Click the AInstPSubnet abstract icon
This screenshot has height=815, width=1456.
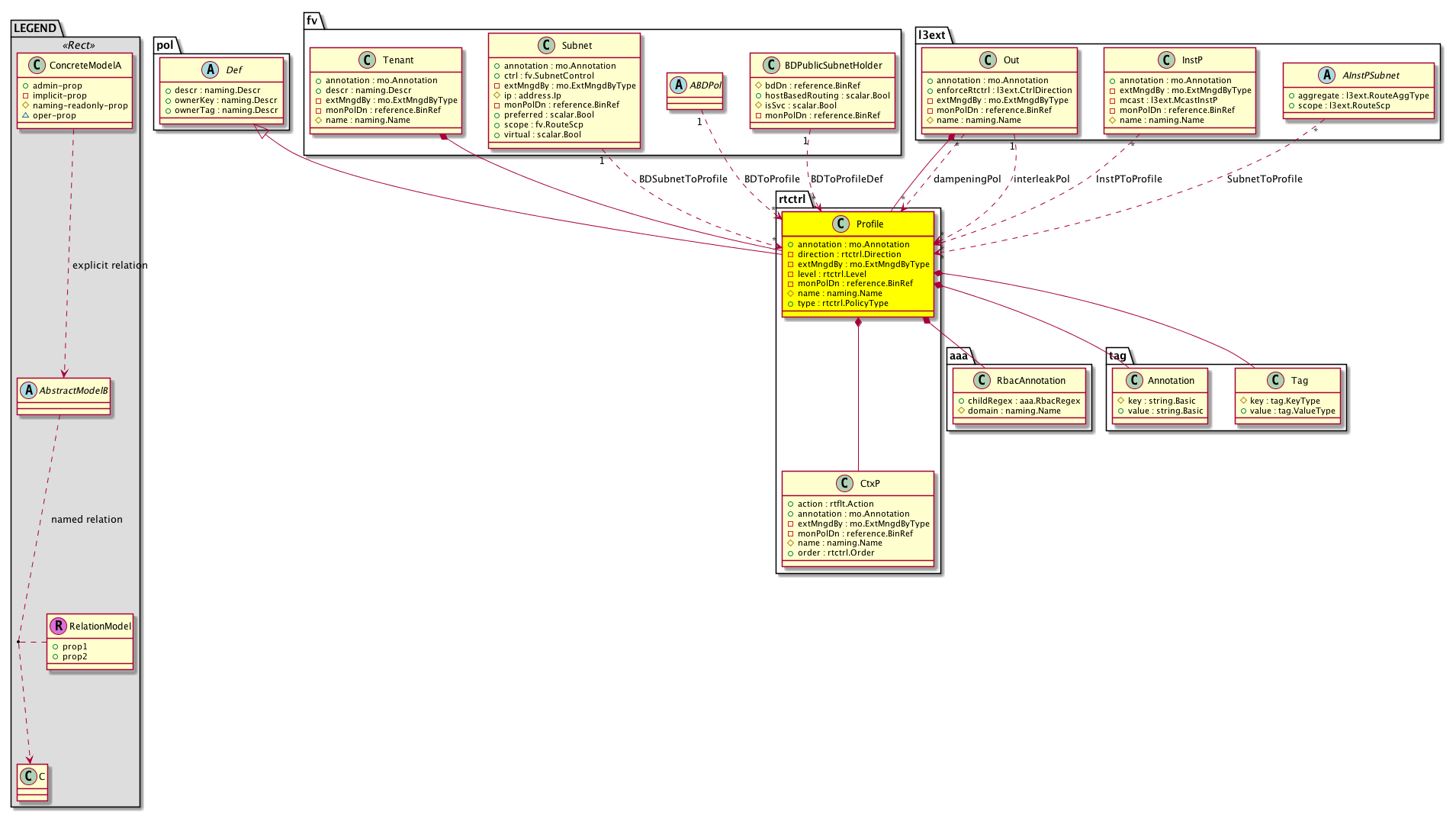pos(1326,75)
